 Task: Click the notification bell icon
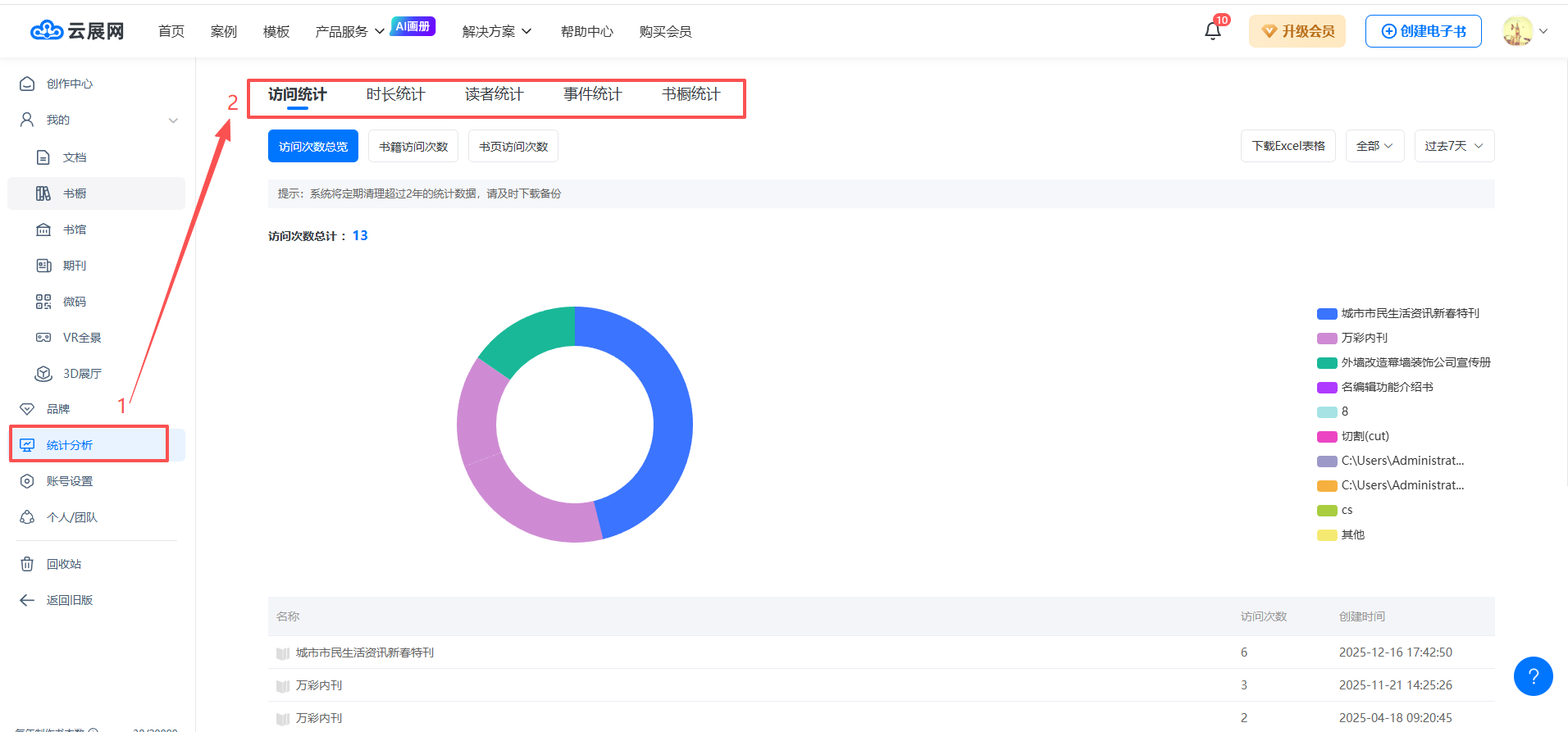[1212, 31]
